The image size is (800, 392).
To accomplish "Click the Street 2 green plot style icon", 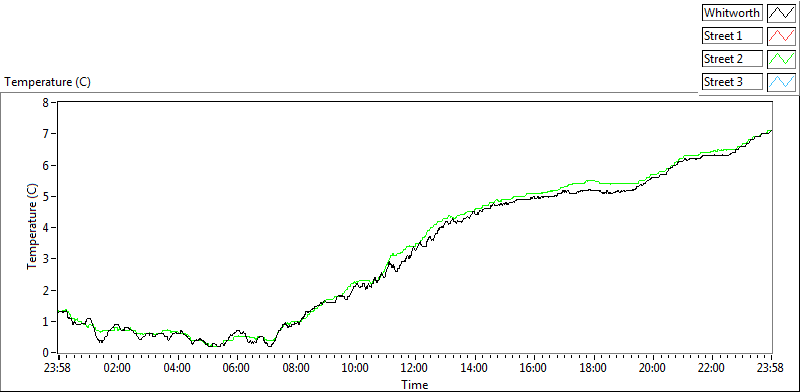I will tap(781, 59).
